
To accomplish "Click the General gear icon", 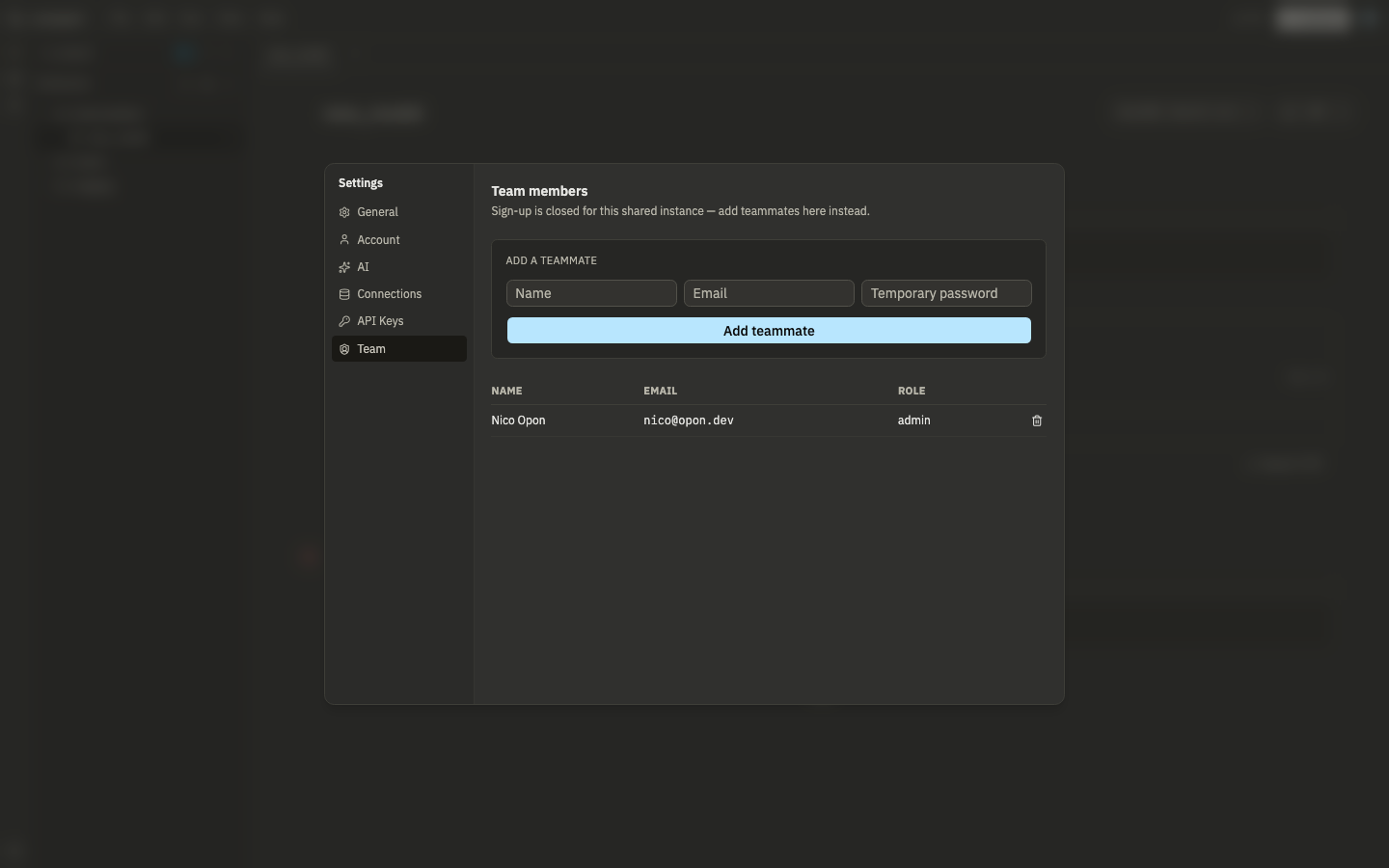I will (344, 212).
